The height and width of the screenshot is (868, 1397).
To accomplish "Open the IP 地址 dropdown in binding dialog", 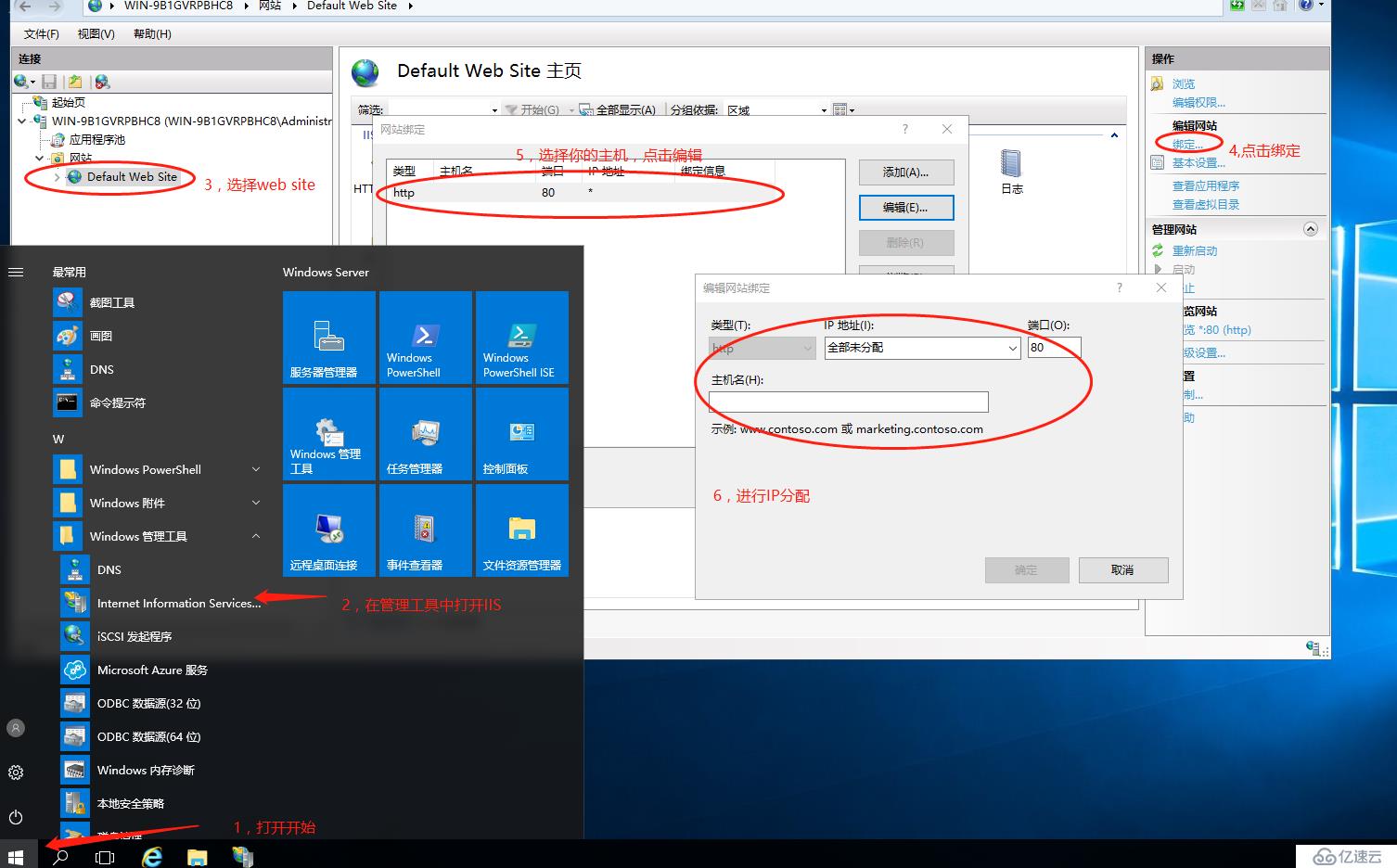I will [1012, 348].
